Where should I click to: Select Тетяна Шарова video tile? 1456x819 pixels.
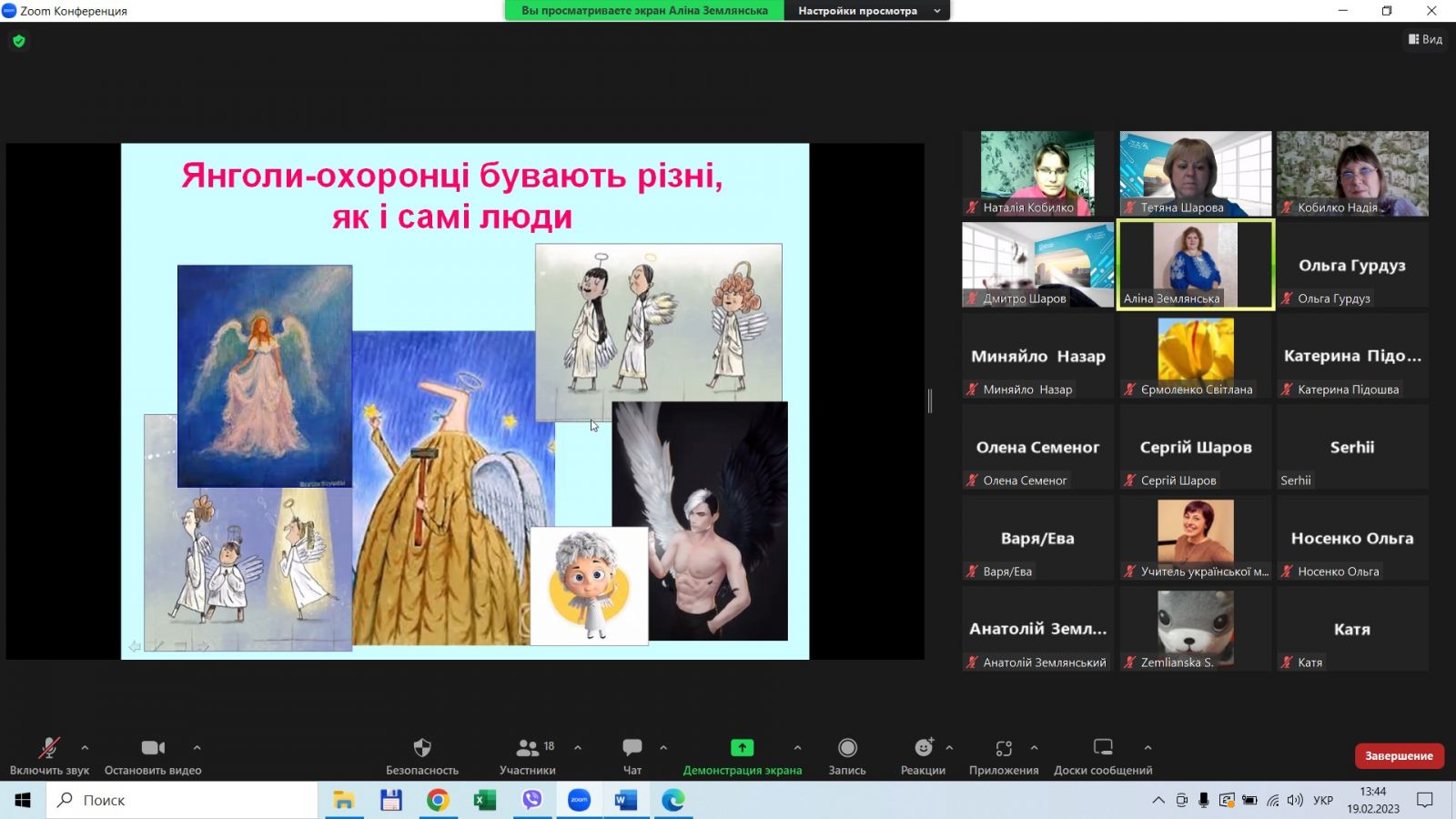pyautogui.click(x=1195, y=173)
